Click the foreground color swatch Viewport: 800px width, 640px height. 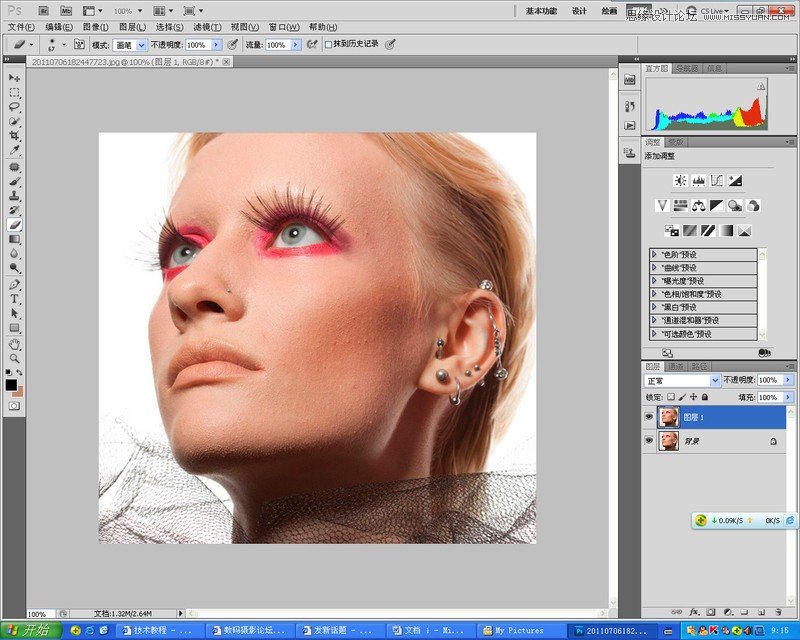11,384
